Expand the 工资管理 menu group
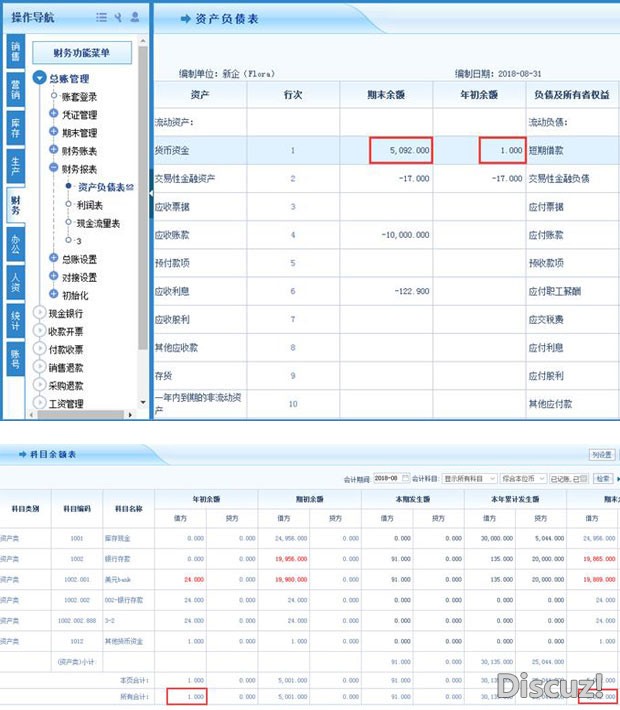The height and width of the screenshot is (710, 620). [x=40, y=402]
